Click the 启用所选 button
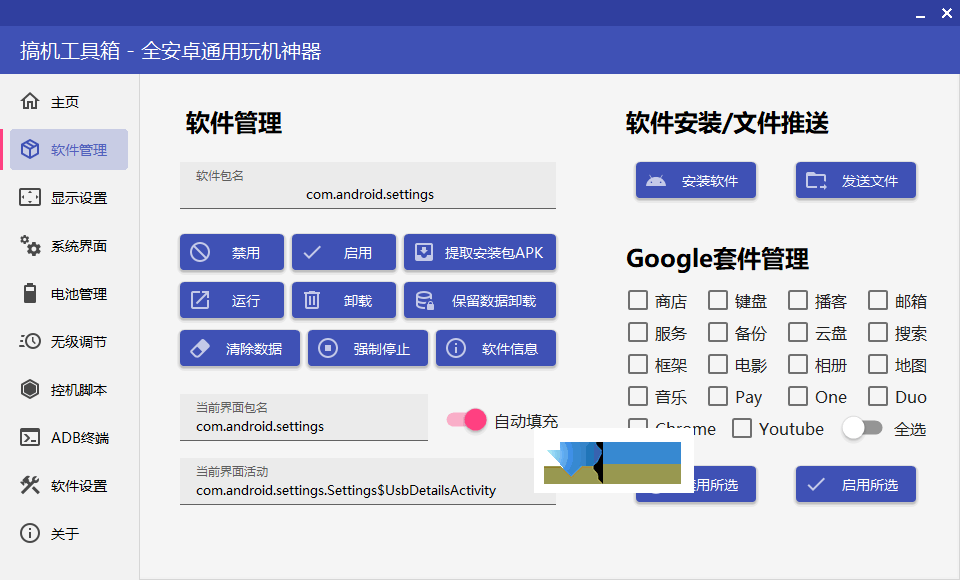The image size is (960, 580). click(856, 484)
